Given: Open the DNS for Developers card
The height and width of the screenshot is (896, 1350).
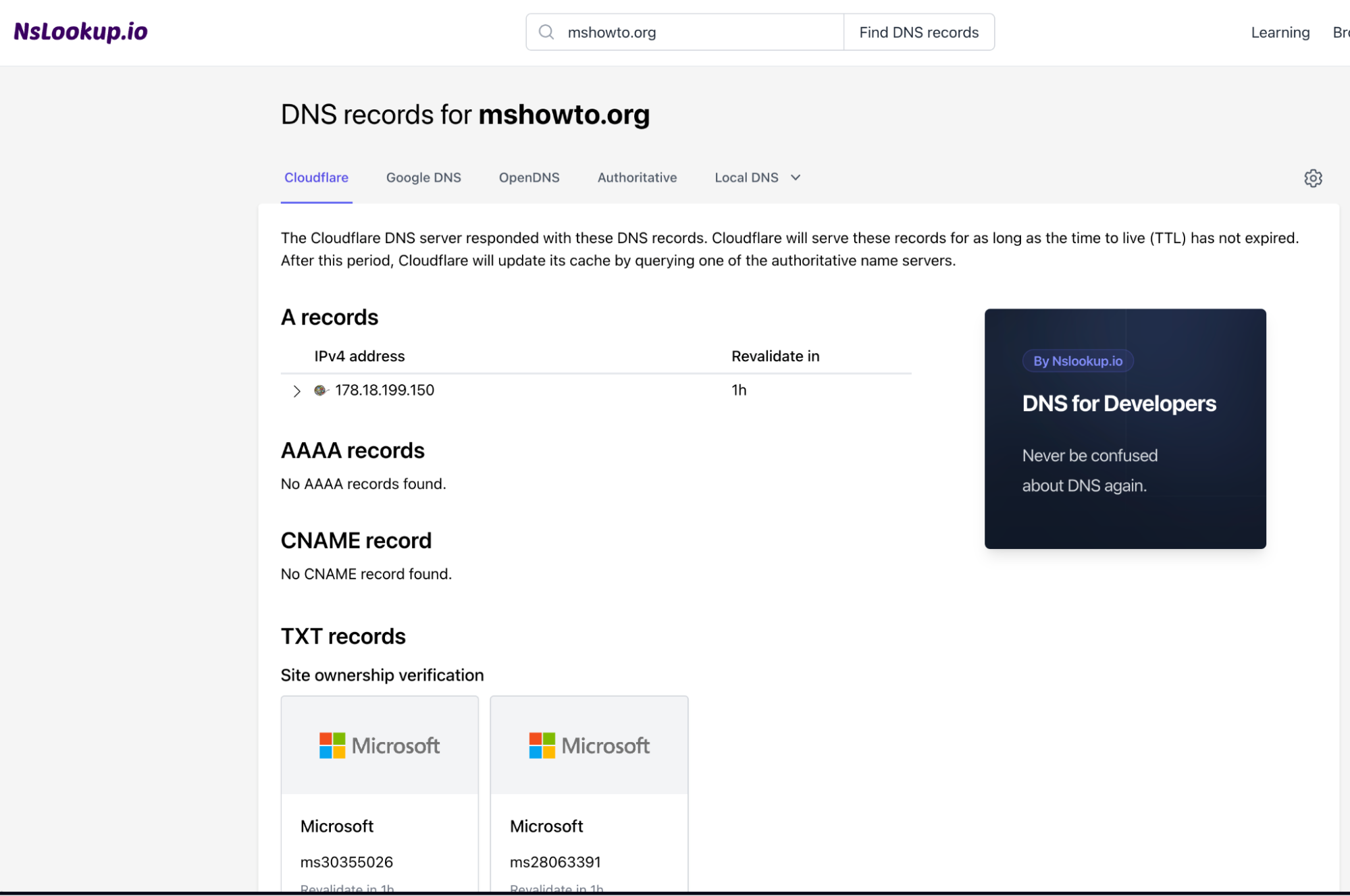Looking at the screenshot, I should coord(1125,429).
